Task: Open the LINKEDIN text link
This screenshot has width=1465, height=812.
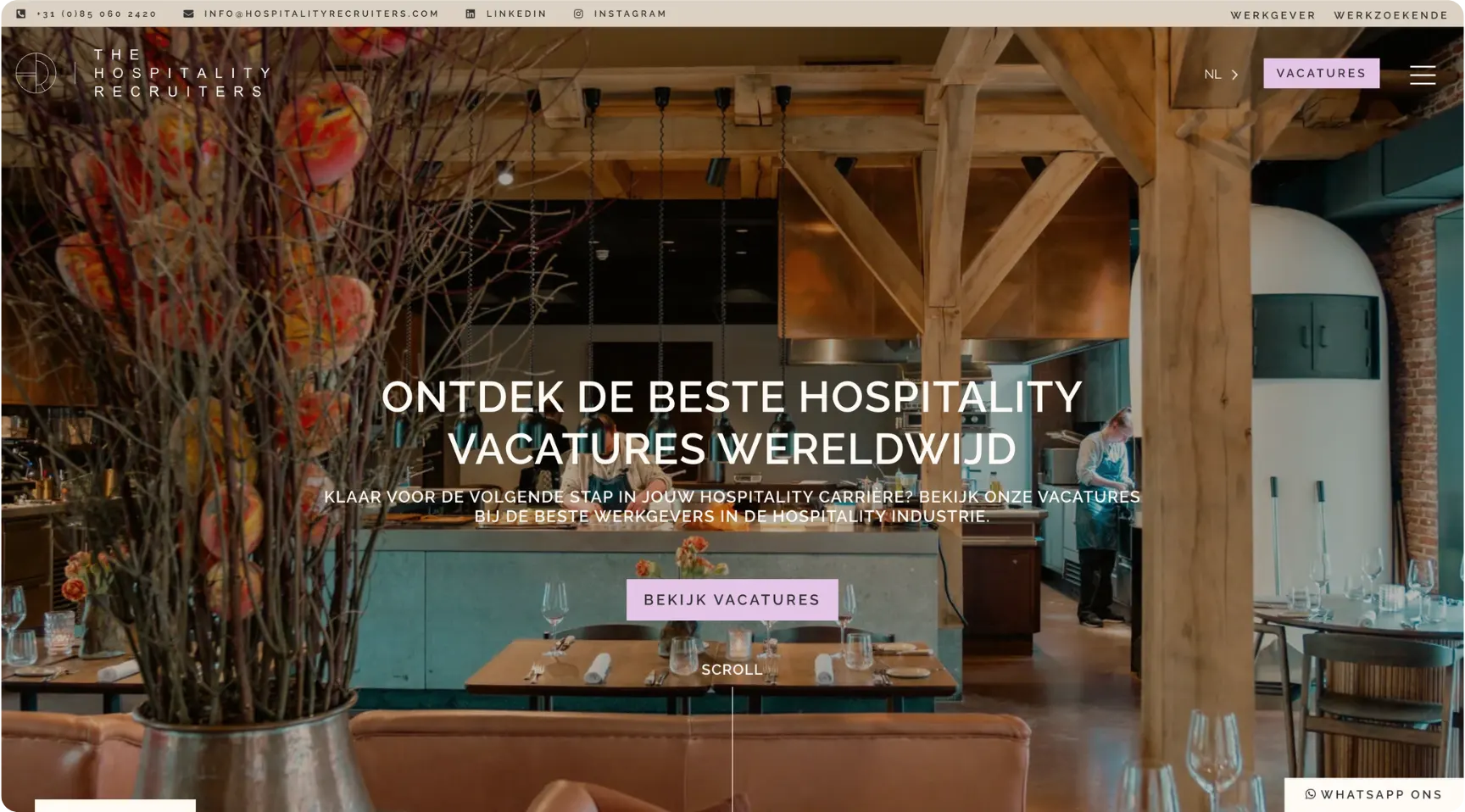Action: coord(516,14)
